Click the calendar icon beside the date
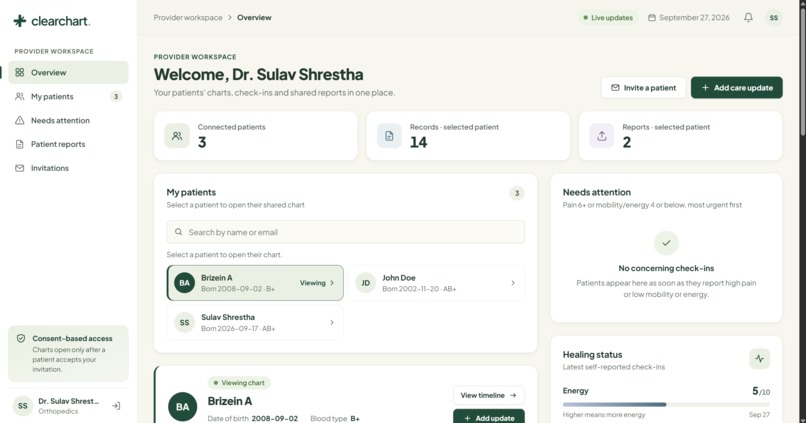 pos(652,17)
